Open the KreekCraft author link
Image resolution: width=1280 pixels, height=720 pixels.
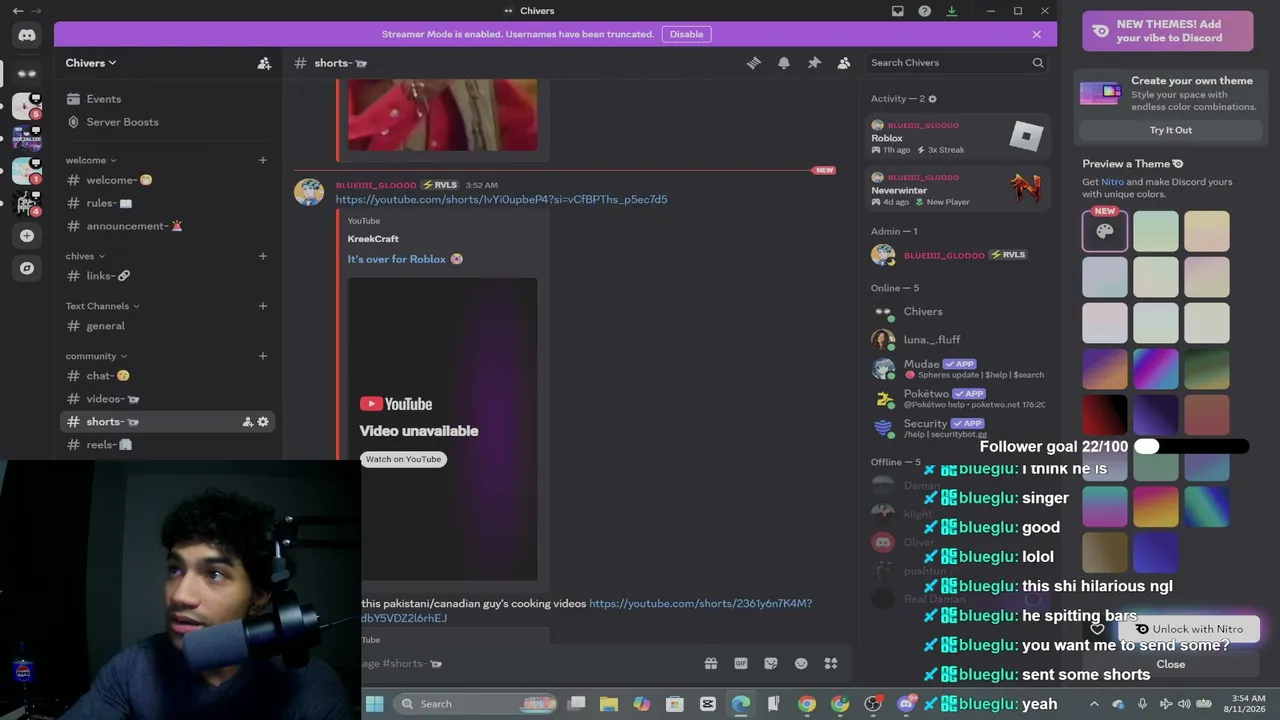(x=373, y=239)
